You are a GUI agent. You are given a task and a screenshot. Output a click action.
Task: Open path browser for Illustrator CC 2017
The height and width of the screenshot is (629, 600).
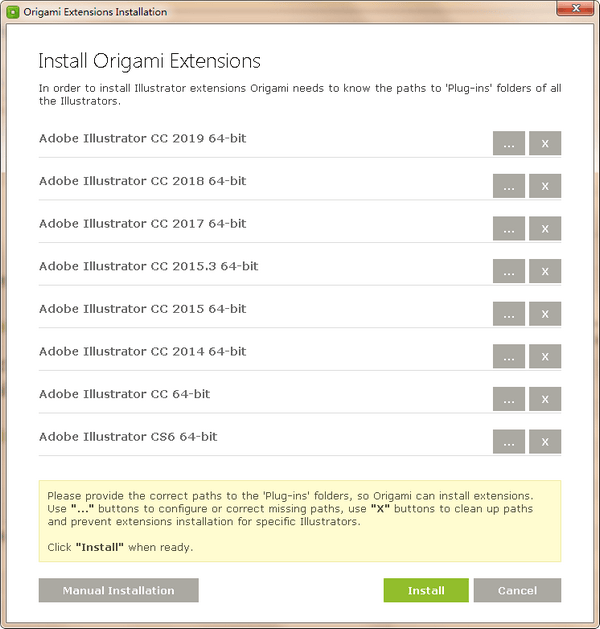pos(508,229)
